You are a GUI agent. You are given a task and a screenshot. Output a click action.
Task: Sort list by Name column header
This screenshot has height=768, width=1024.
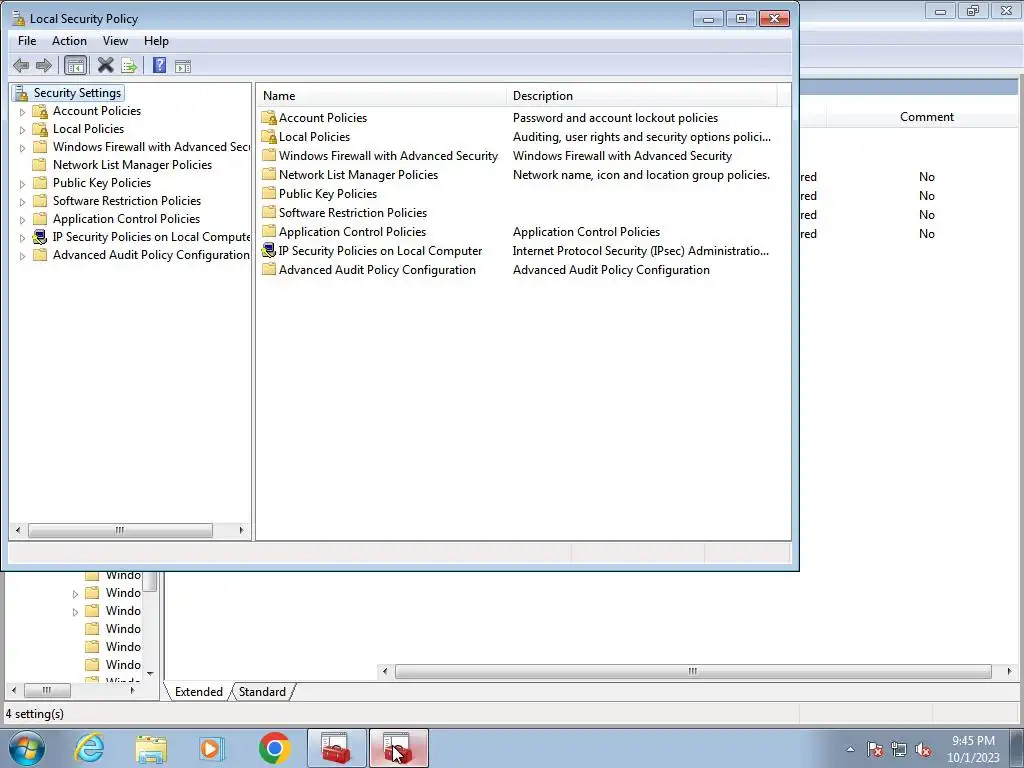click(381, 95)
